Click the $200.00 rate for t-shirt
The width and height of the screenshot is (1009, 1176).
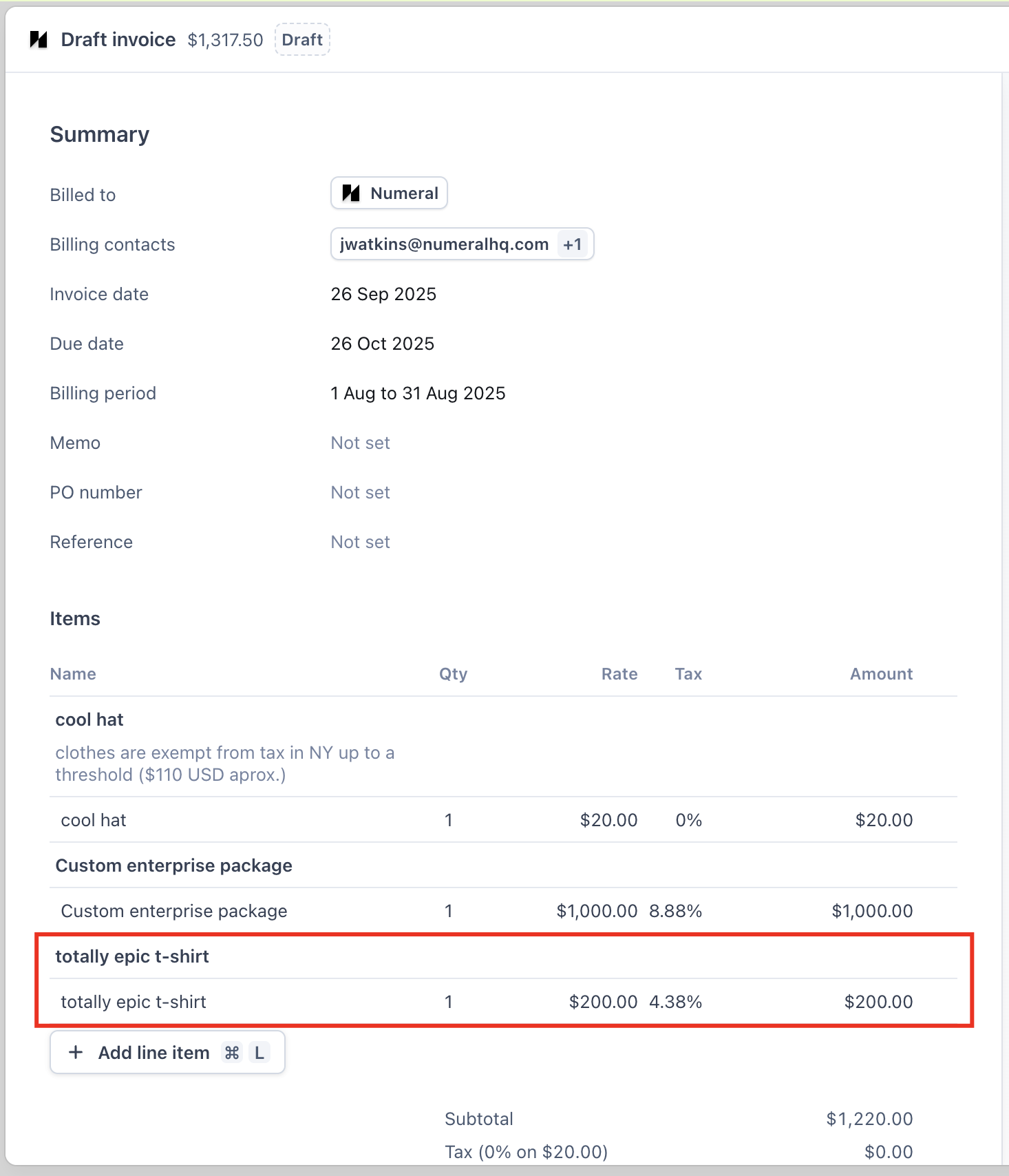pos(603,1002)
